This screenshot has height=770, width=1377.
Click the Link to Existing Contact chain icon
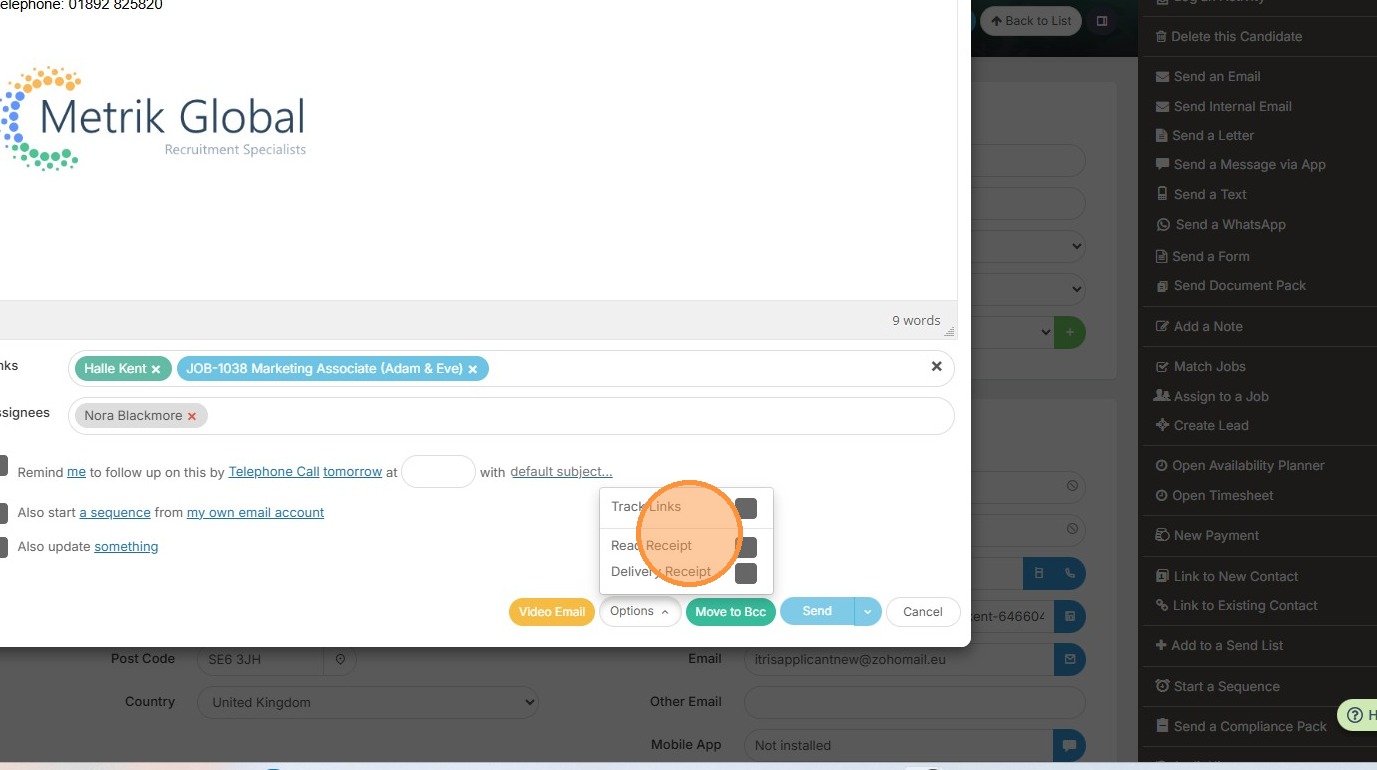pos(1162,606)
